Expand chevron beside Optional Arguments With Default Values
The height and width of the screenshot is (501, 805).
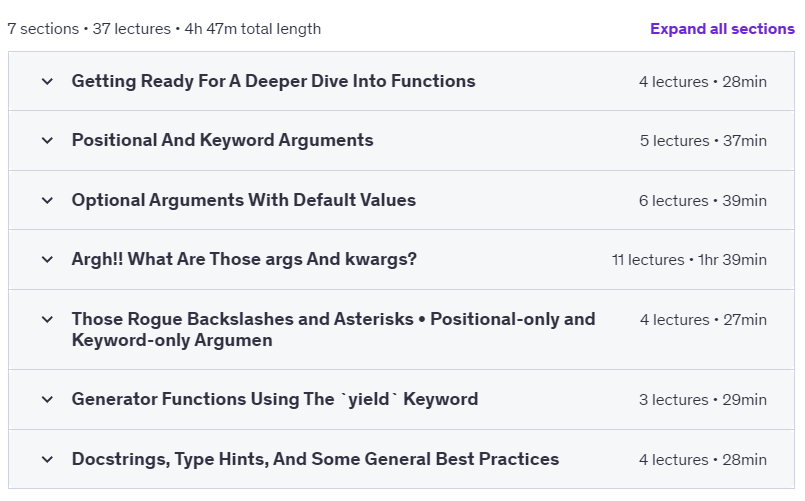pos(47,200)
